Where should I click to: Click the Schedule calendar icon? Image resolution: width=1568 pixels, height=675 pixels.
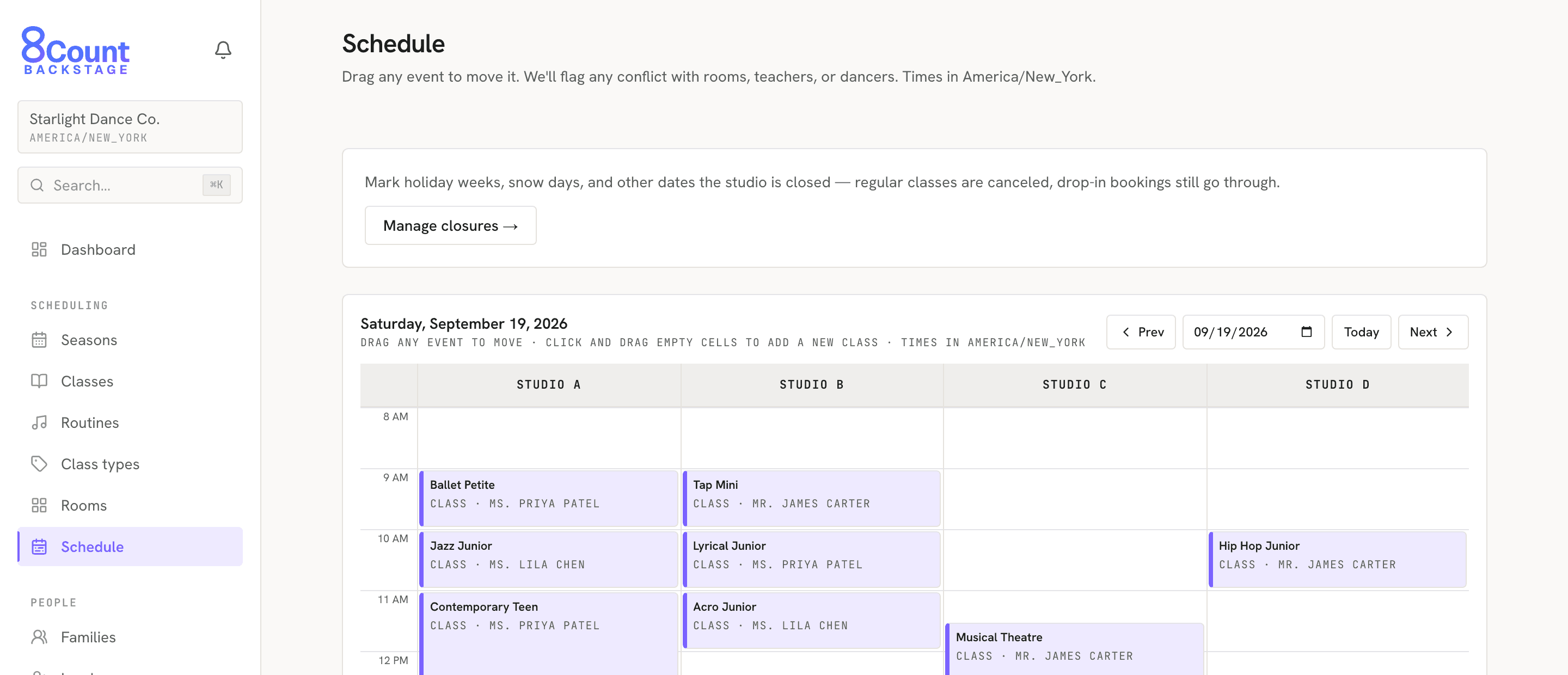tap(39, 547)
